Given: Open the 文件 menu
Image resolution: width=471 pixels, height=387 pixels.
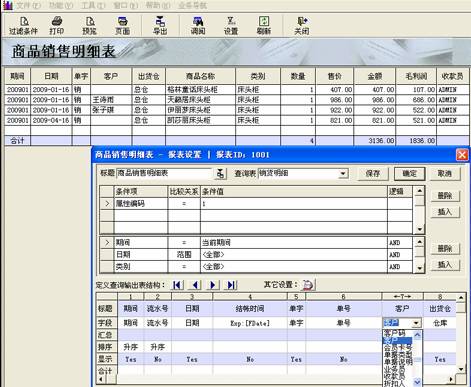Looking at the screenshot, I should (28, 5).
